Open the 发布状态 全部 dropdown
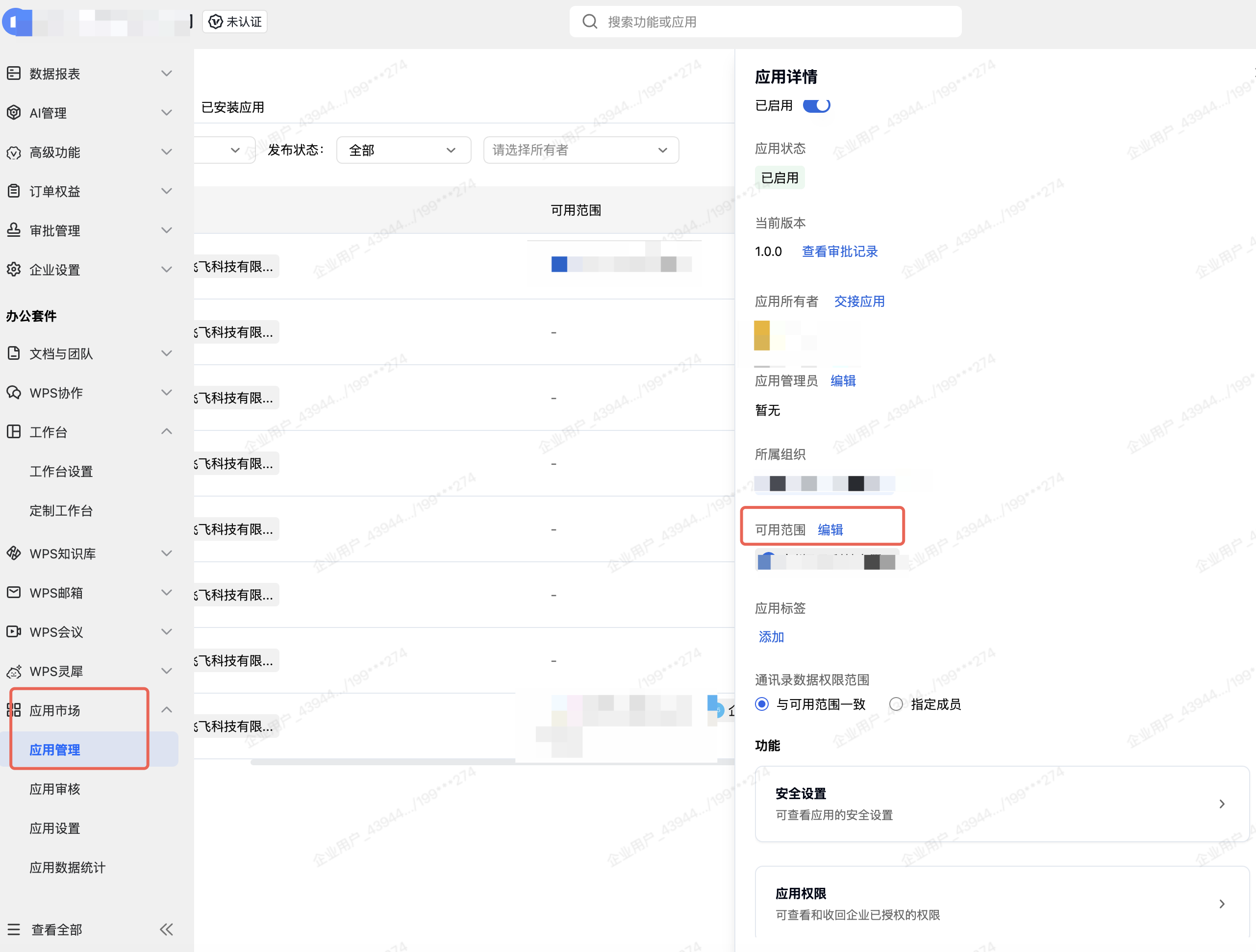1256x952 pixels. [x=404, y=150]
